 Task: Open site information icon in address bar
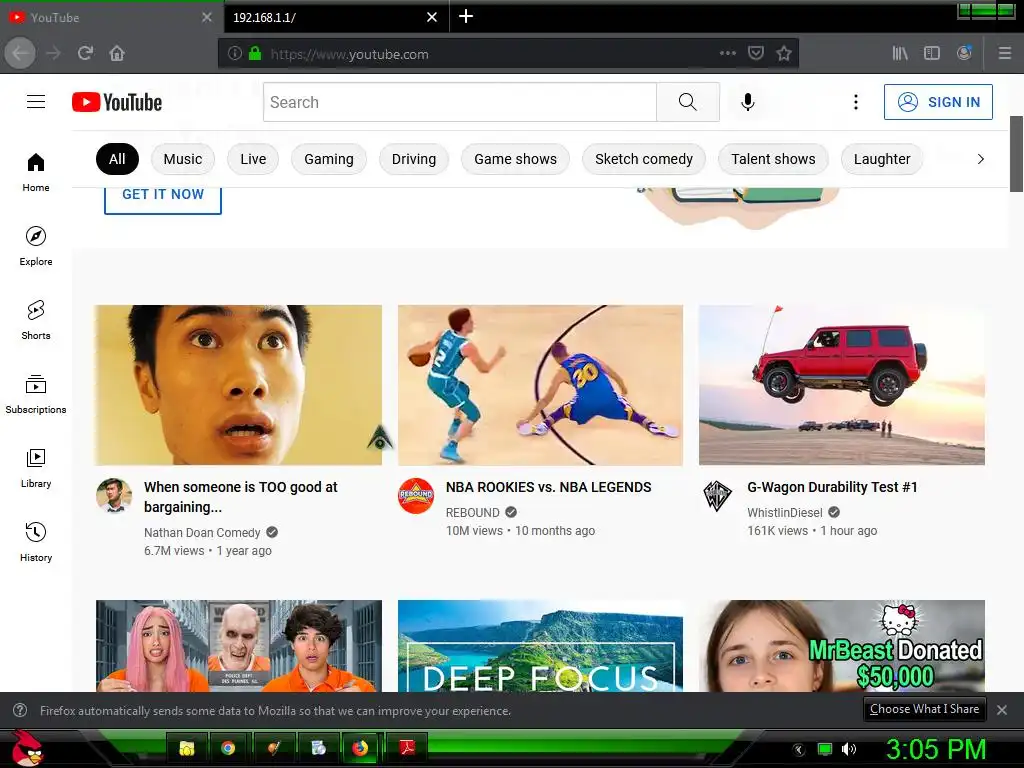pyautogui.click(x=234, y=54)
